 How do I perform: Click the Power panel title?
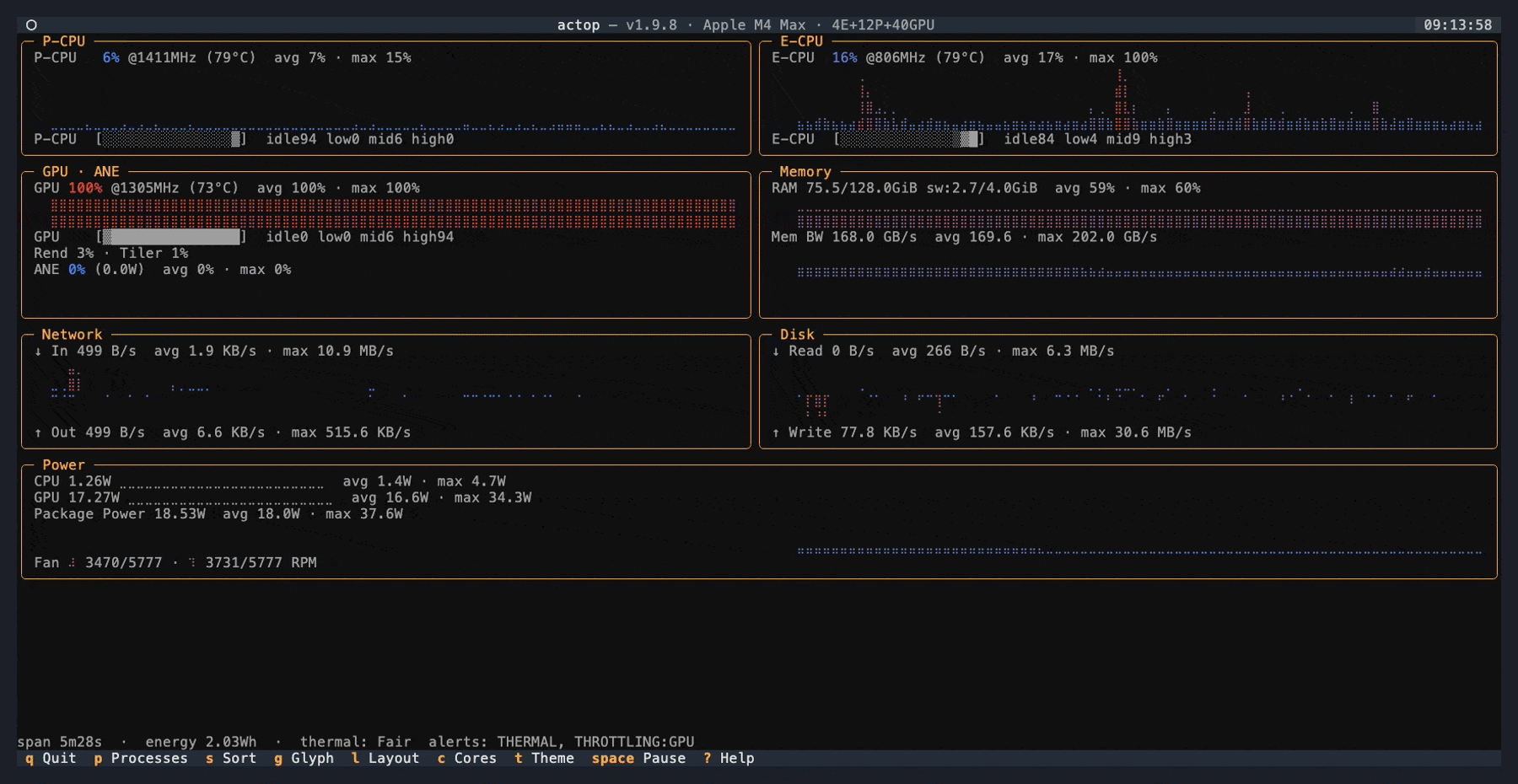coord(63,465)
